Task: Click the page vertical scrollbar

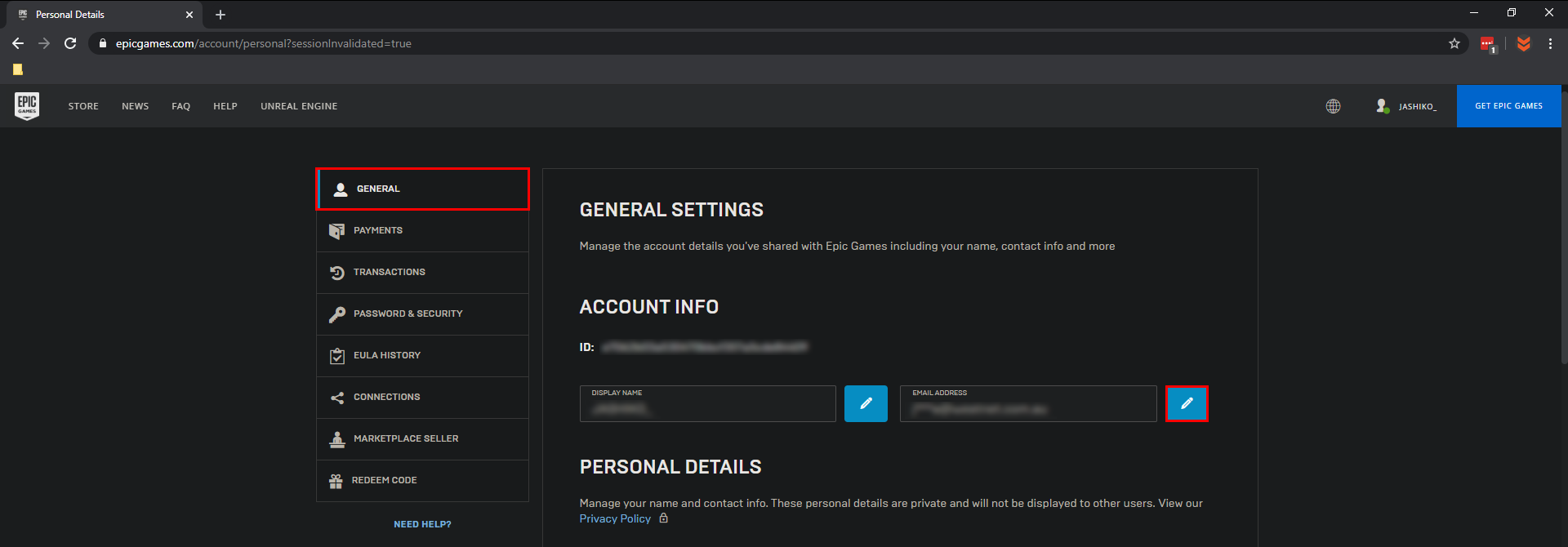Action: (x=1564, y=229)
